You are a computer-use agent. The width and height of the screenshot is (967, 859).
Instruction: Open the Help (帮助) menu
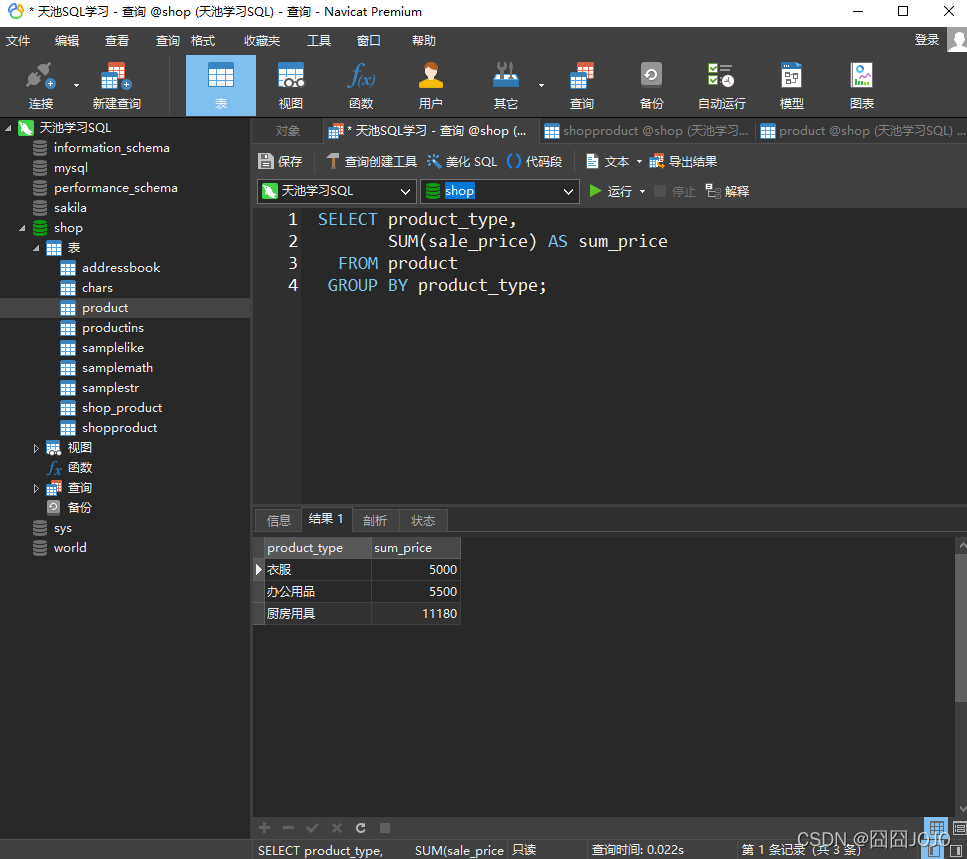tap(424, 41)
